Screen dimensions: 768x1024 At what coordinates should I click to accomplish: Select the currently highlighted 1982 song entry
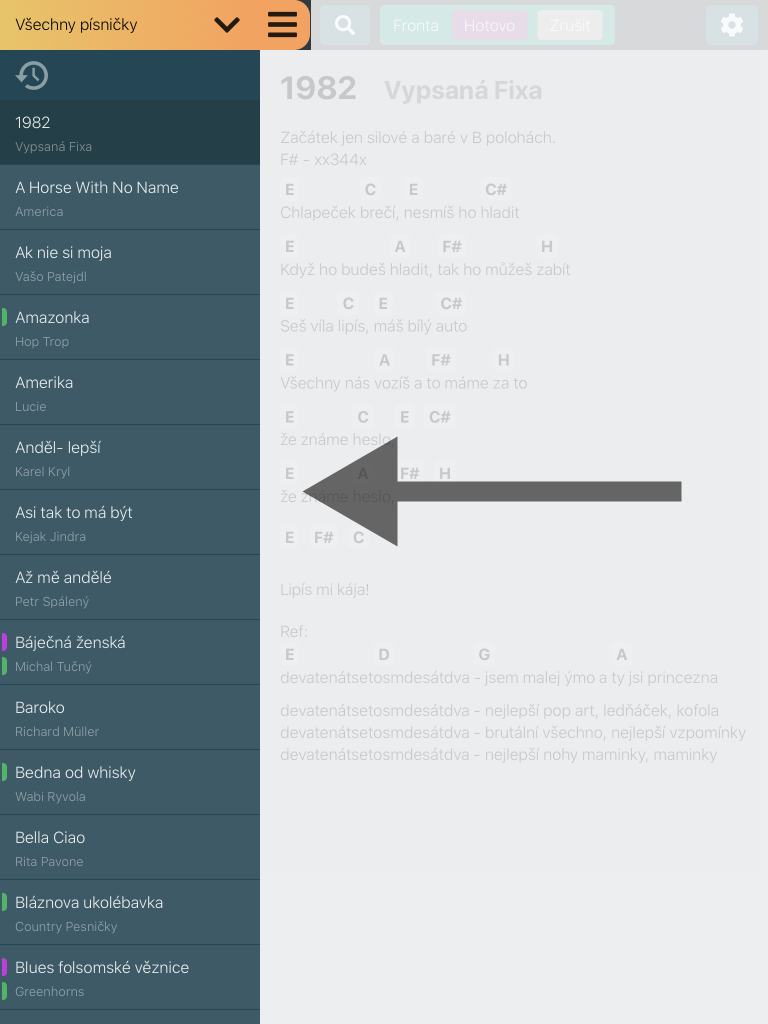(130, 133)
